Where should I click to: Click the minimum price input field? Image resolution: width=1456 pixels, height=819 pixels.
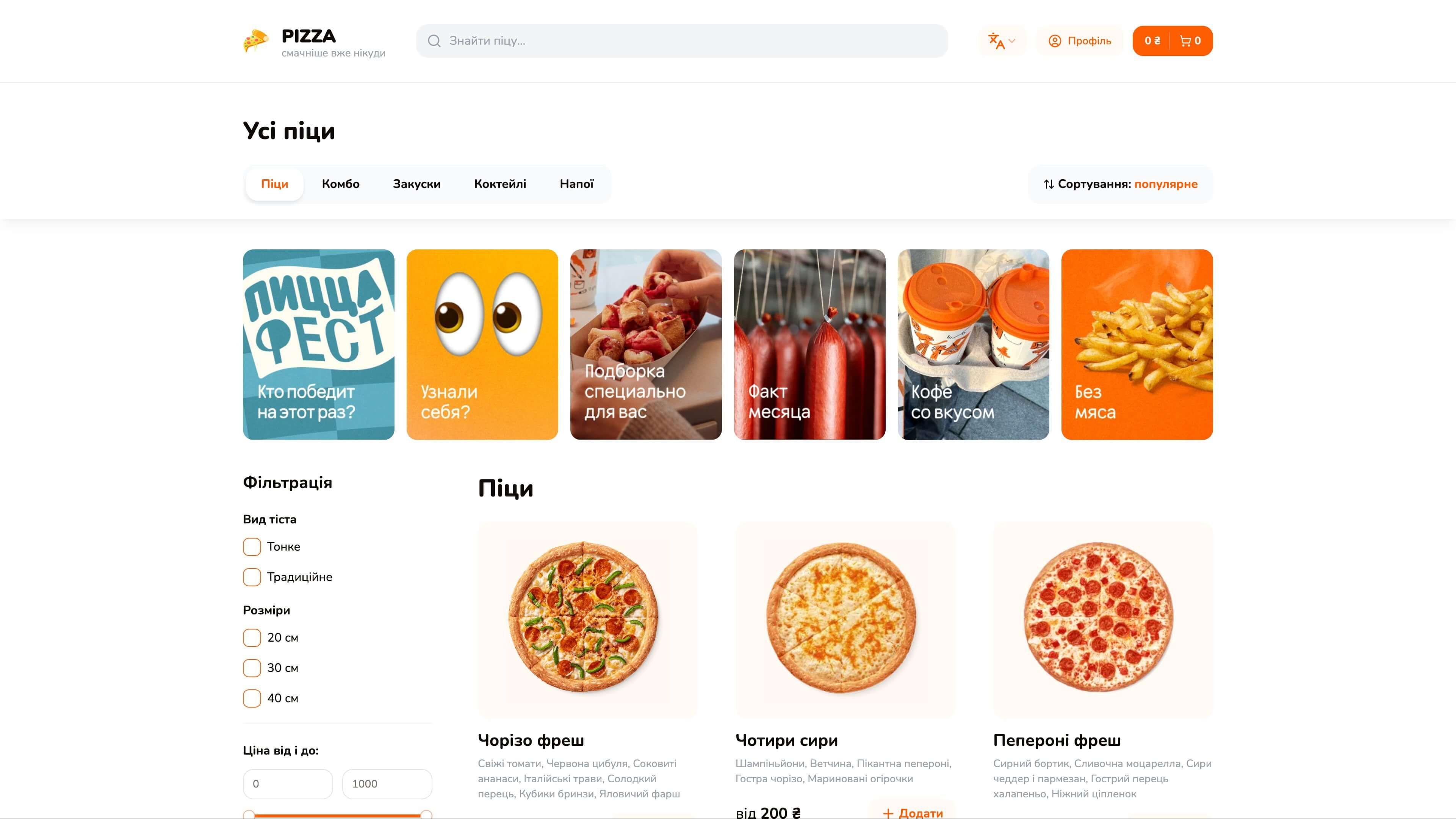[288, 784]
